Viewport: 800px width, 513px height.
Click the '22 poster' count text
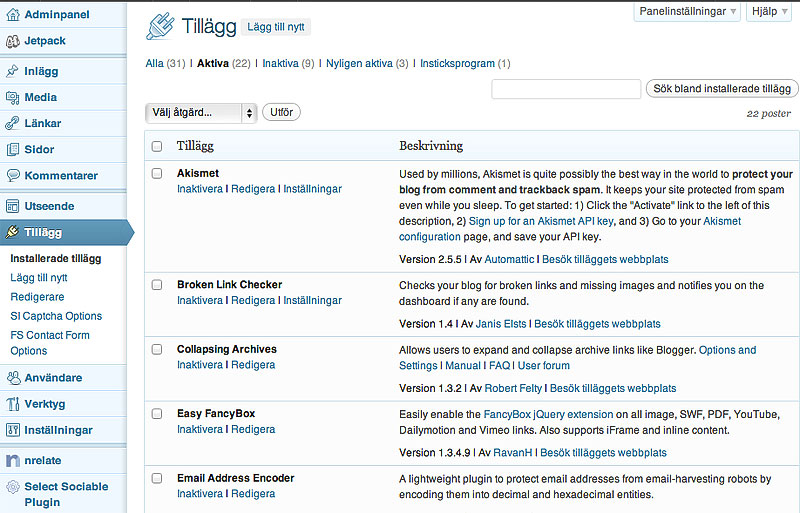(769, 113)
